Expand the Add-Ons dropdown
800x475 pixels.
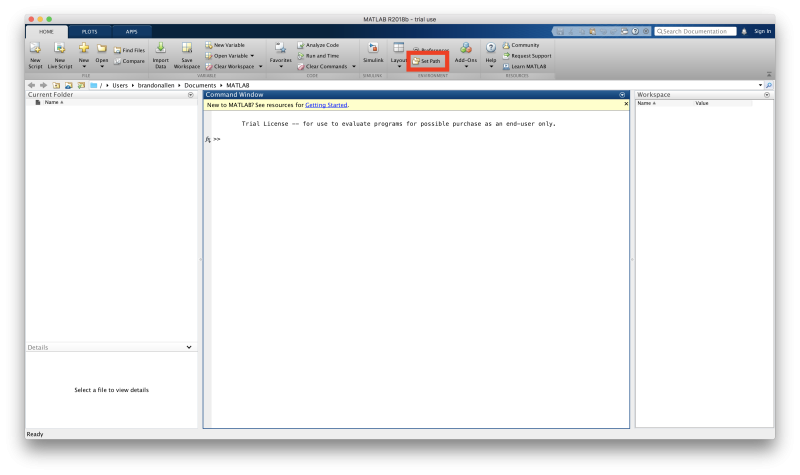coord(466,67)
